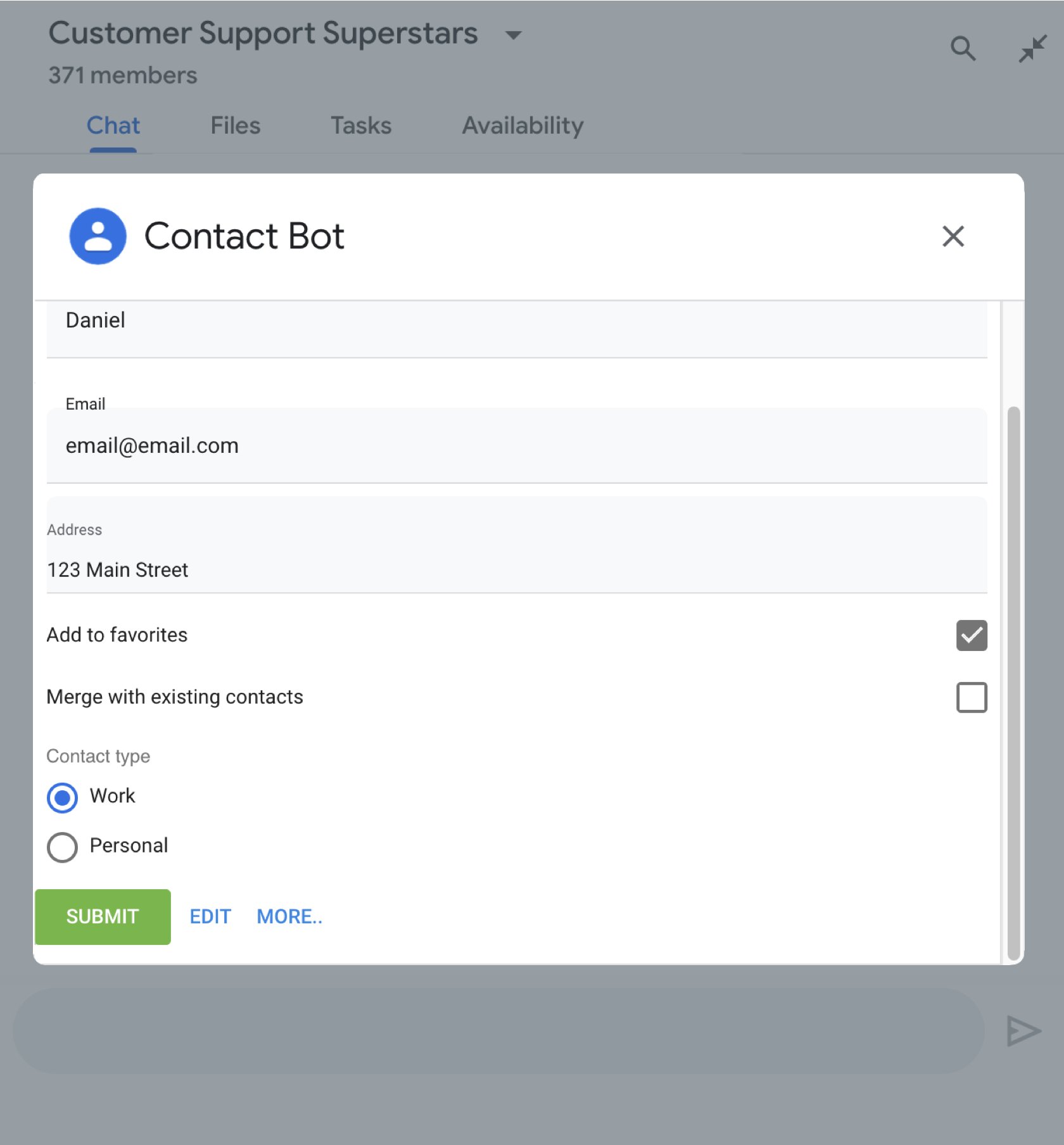Enable Merge with existing contacts

tap(971, 697)
